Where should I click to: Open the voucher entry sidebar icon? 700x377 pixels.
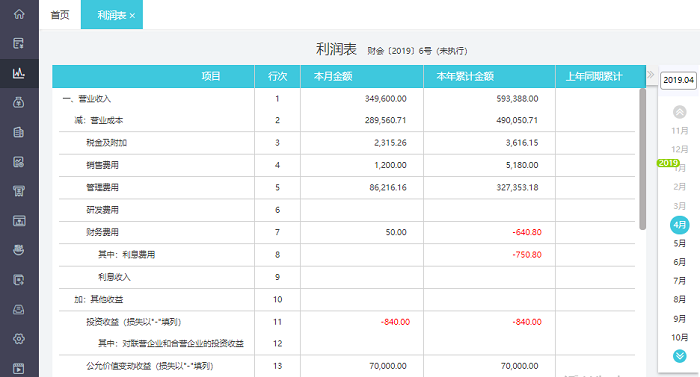(x=19, y=43)
